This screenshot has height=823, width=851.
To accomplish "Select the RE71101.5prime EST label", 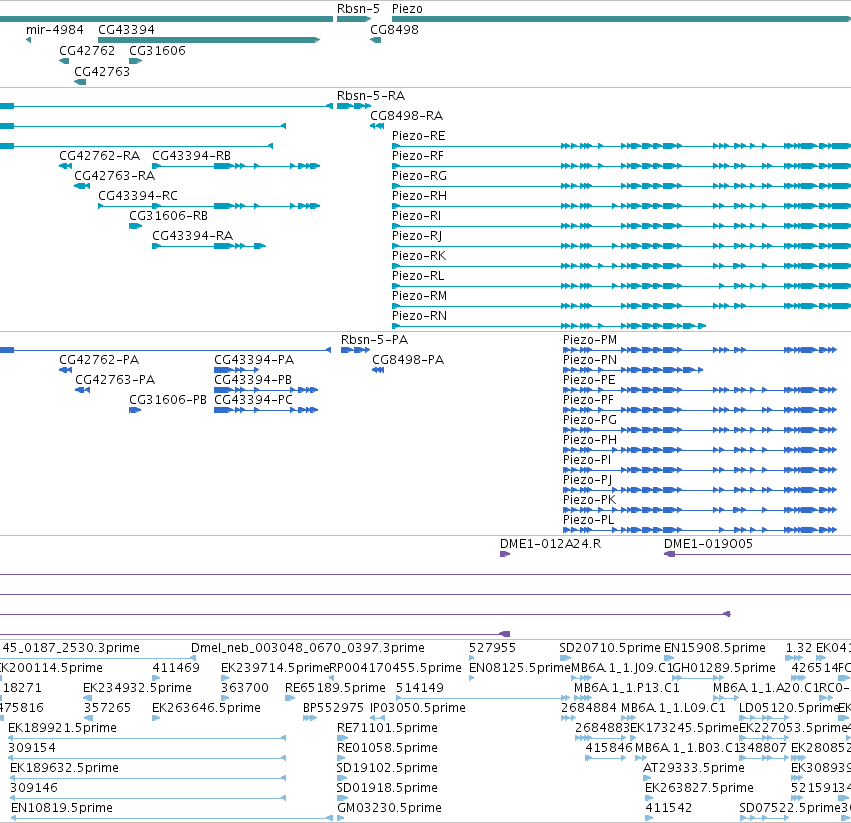I will [388, 727].
